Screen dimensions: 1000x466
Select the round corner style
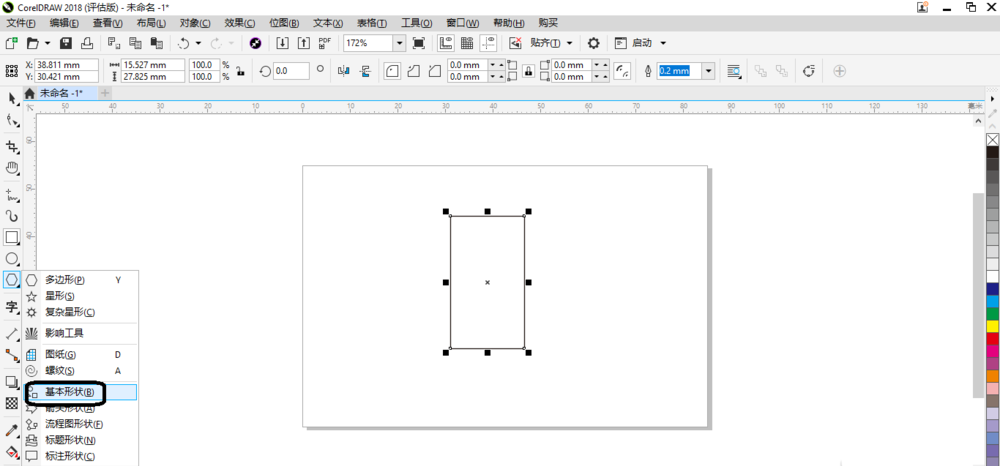pyautogui.click(x=392, y=71)
